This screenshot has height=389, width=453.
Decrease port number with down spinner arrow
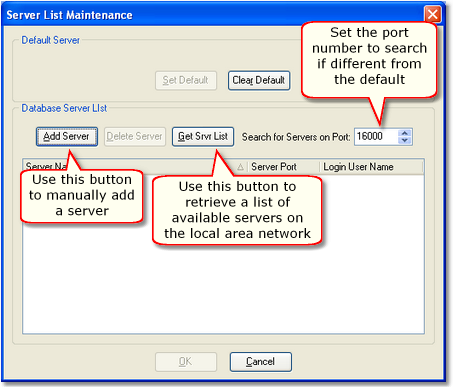(405, 141)
